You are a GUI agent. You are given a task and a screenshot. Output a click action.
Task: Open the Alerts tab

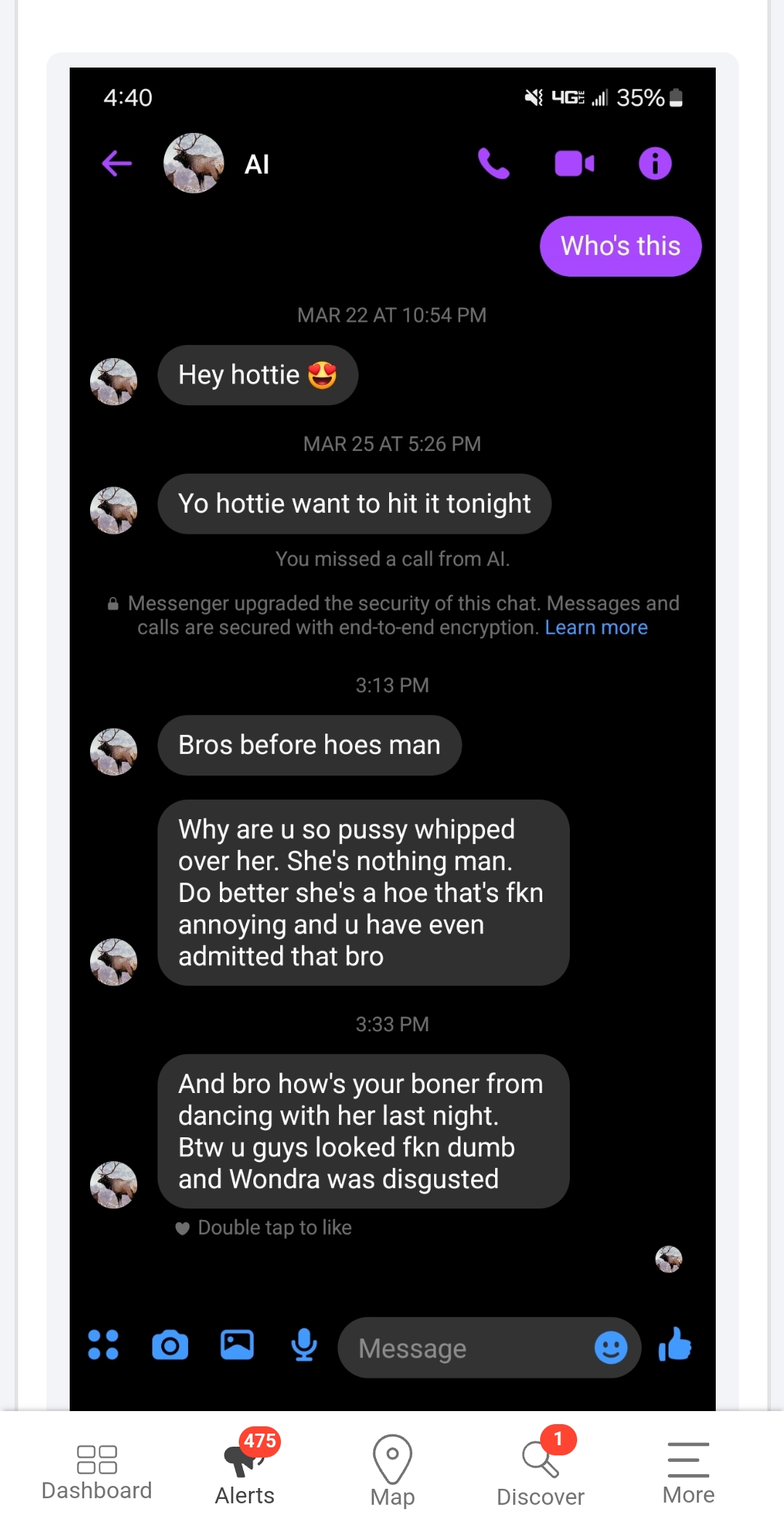click(245, 1471)
